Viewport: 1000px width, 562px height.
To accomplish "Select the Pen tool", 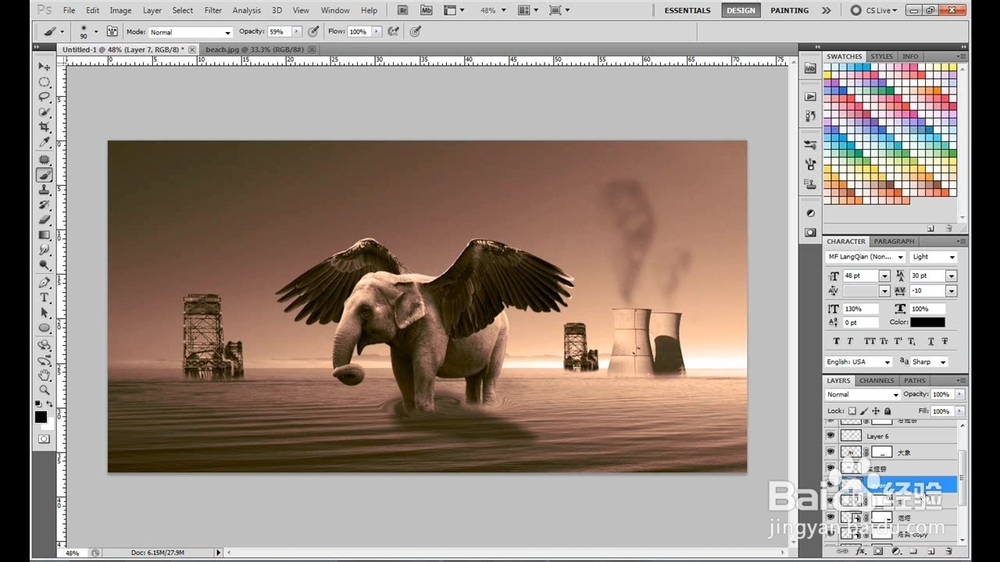I will pyautogui.click(x=44, y=283).
